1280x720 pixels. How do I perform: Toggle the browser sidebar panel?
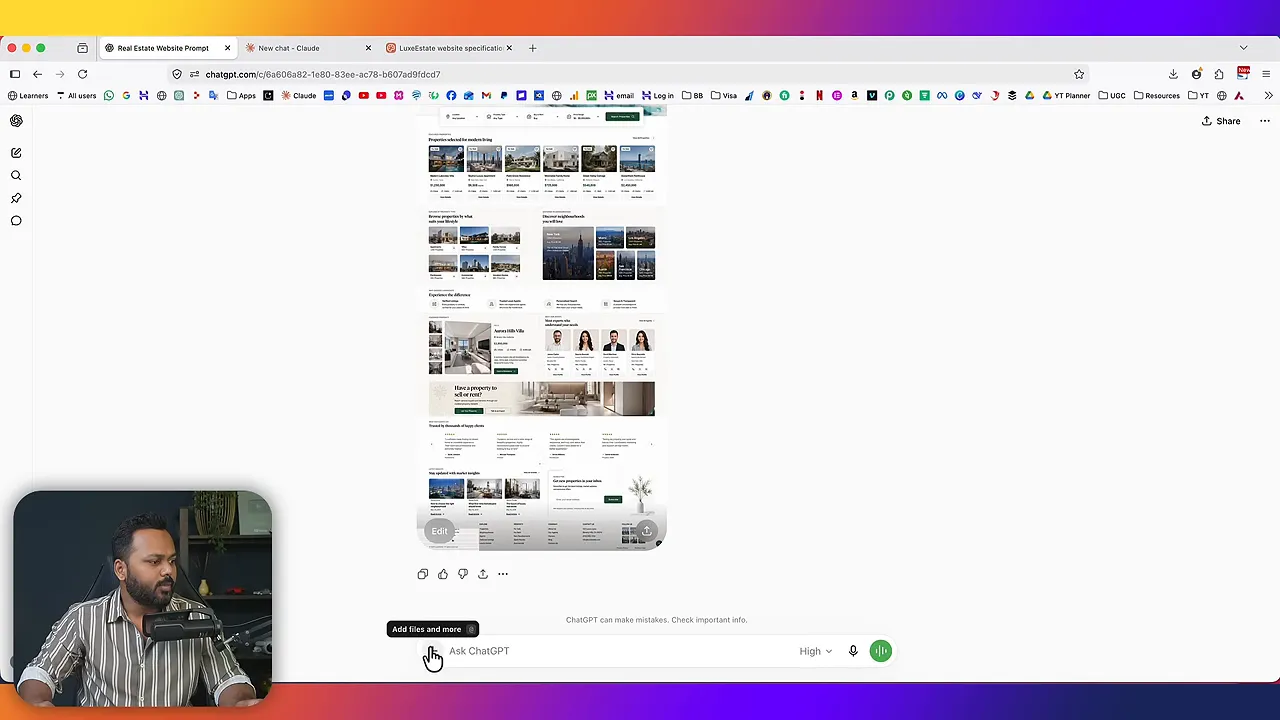[15, 74]
